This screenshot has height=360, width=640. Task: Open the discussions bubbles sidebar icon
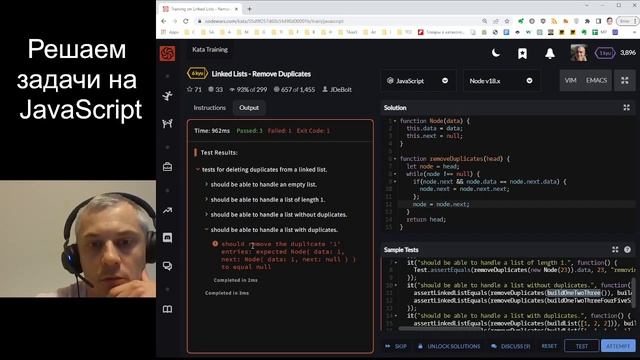click(167, 266)
